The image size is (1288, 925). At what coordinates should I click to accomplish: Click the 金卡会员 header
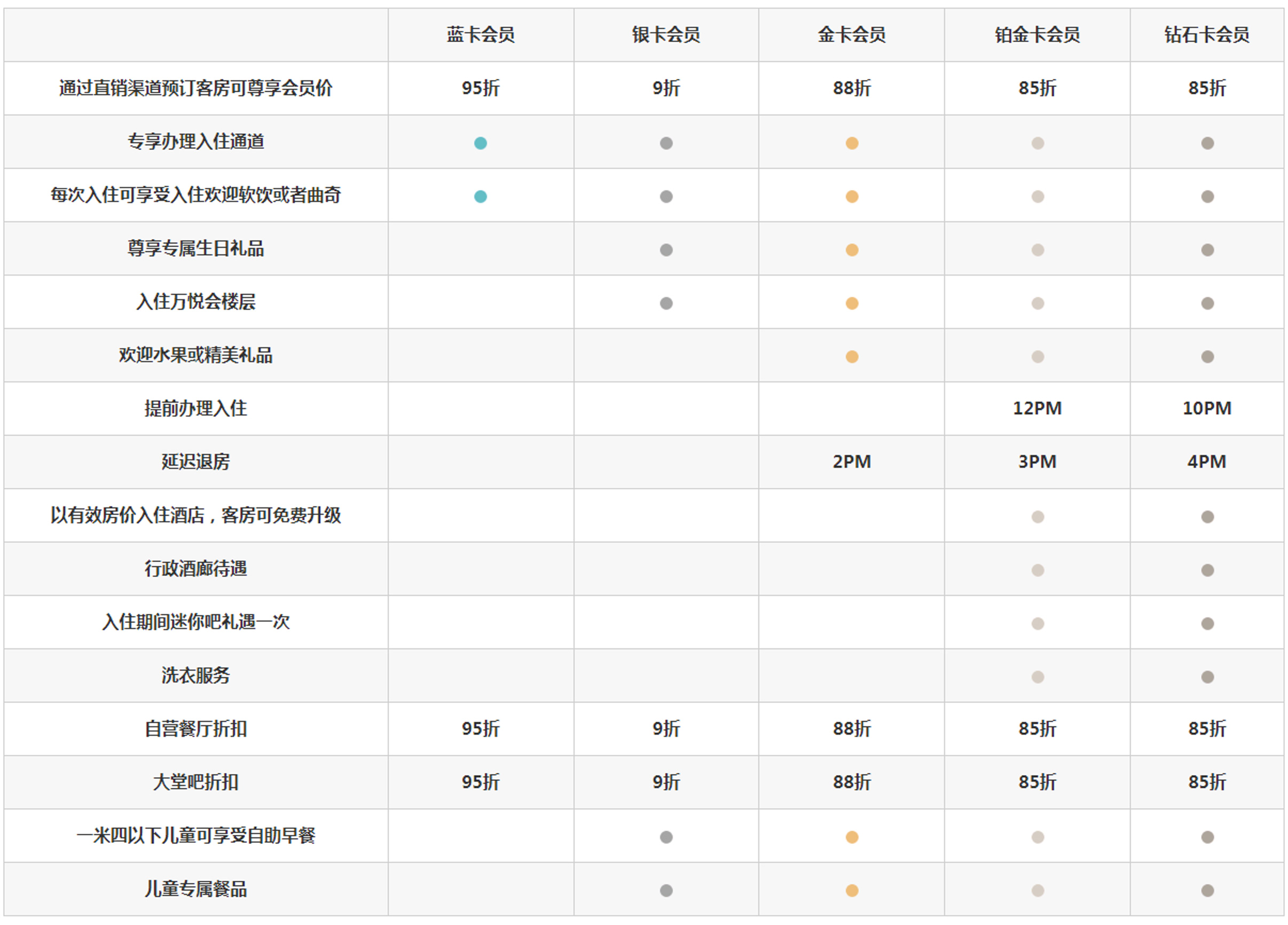[x=852, y=35]
